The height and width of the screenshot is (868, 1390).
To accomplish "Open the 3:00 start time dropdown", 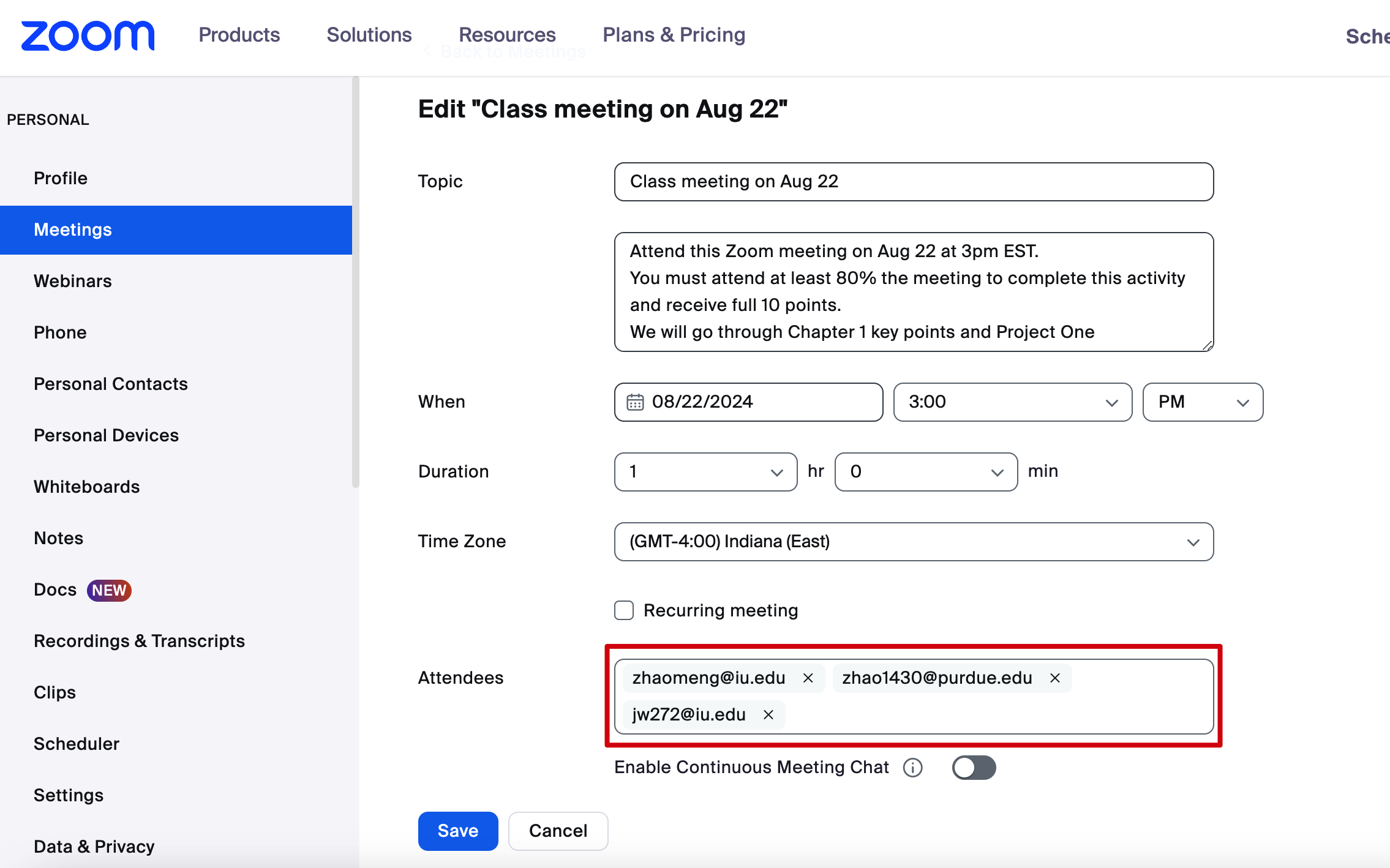I will [x=1013, y=402].
